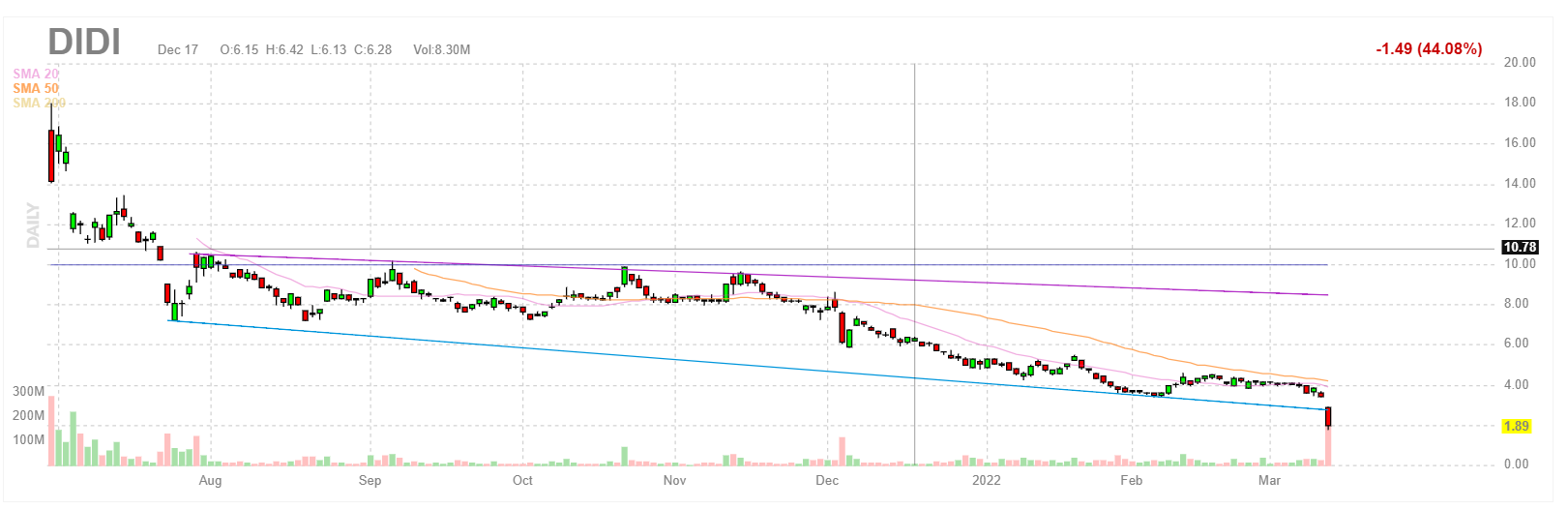
Task: Click the 12.00 price axis label
Action: click(x=1520, y=223)
